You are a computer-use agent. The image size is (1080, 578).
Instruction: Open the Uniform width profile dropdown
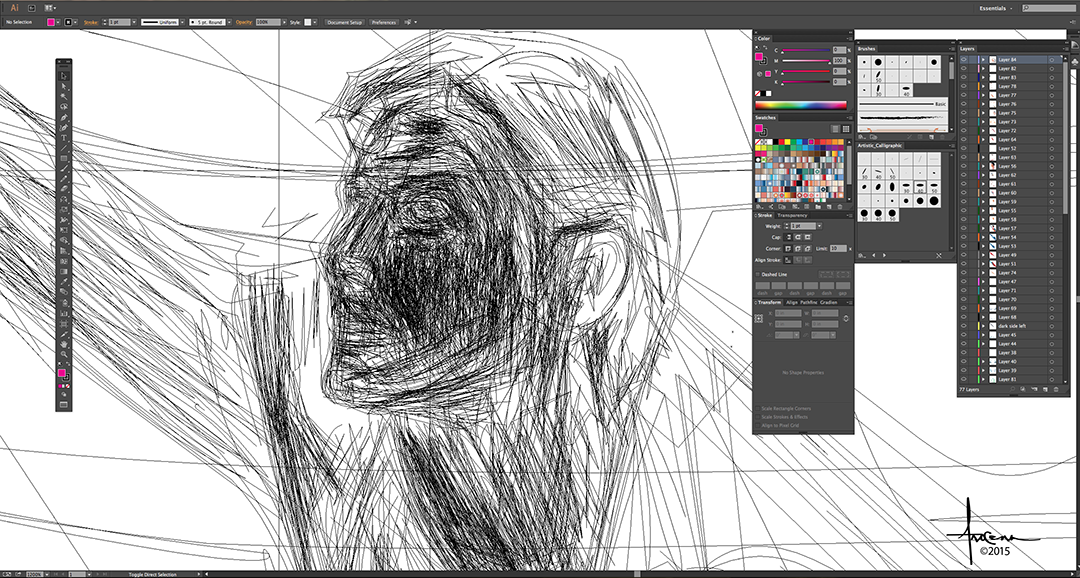[x=182, y=22]
